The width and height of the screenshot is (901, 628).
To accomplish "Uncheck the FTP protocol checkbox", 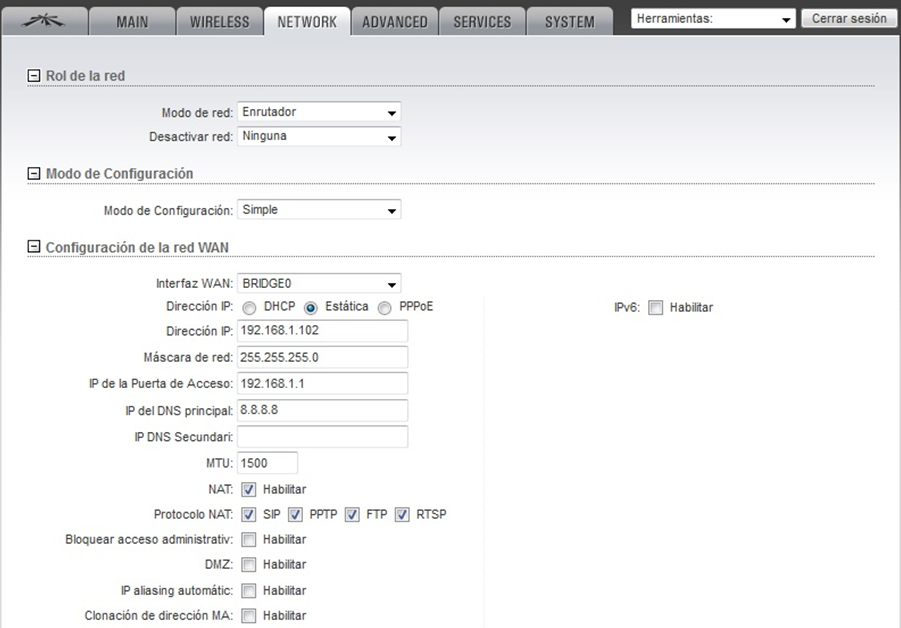I will coord(352,515).
